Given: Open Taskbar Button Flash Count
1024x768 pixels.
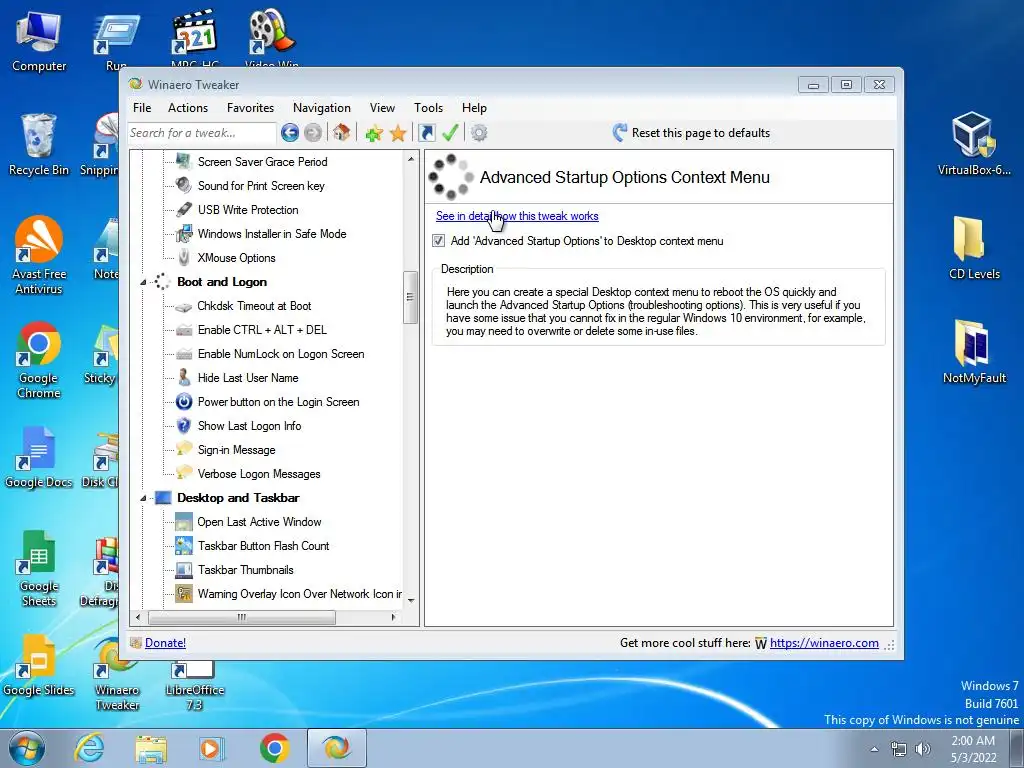Looking at the screenshot, I should [263, 546].
